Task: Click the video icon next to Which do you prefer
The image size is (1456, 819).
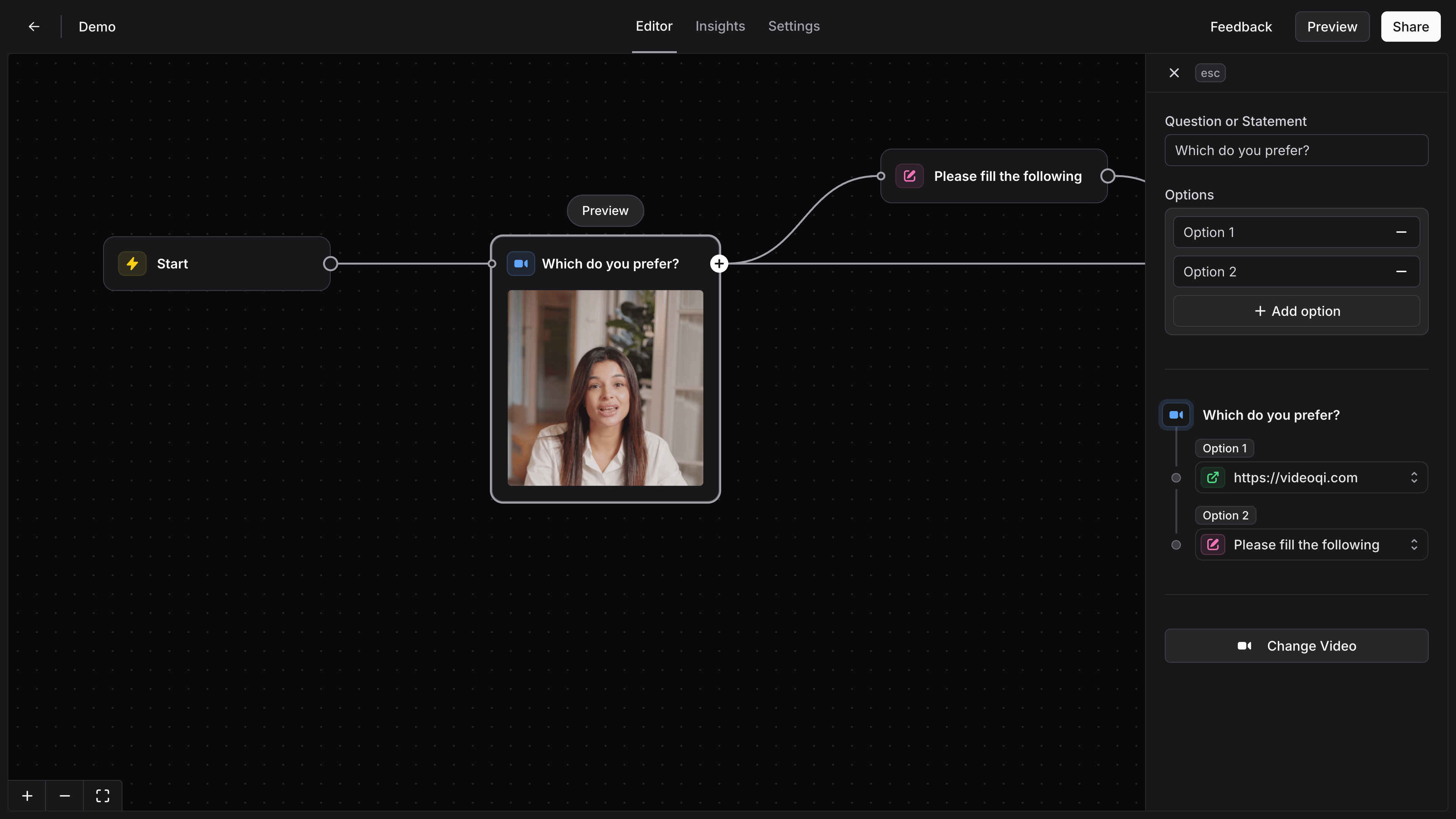Action: (1176, 414)
